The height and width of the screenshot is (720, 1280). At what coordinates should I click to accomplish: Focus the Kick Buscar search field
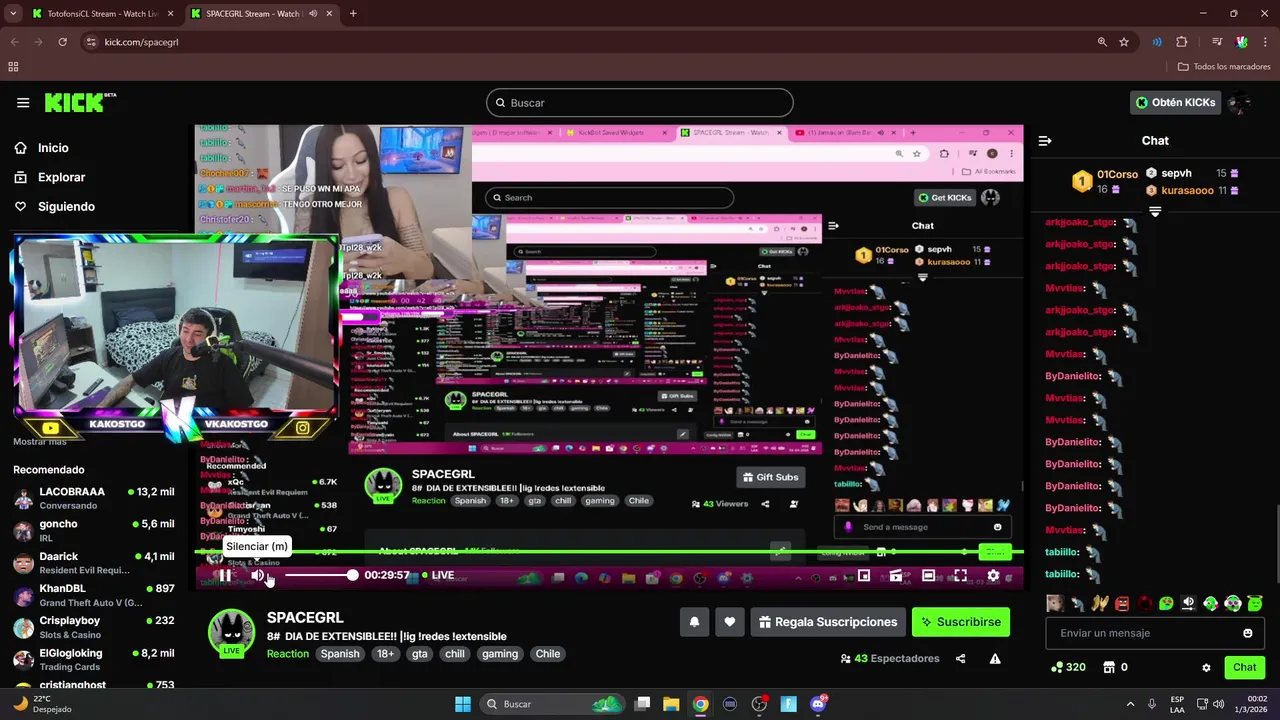tap(640, 103)
